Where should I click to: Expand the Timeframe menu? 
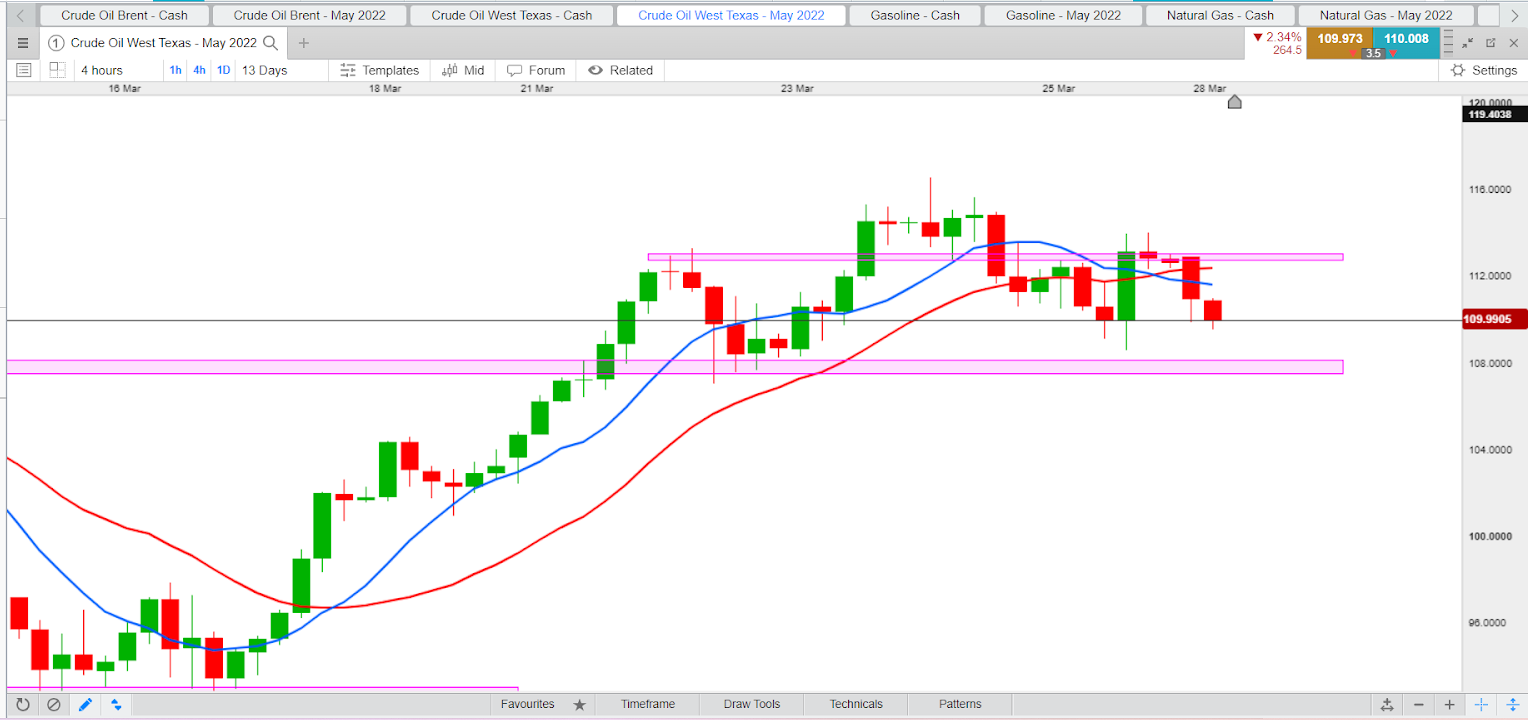[x=647, y=704]
